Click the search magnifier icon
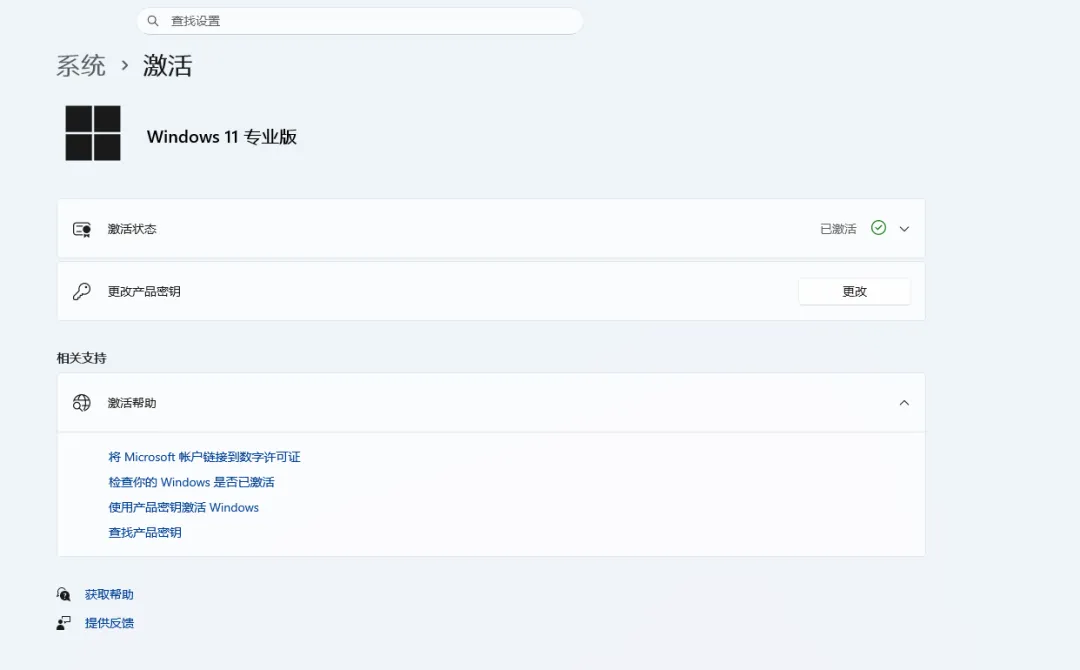Viewport: 1080px width, 670px height. [x=153, y=21]
